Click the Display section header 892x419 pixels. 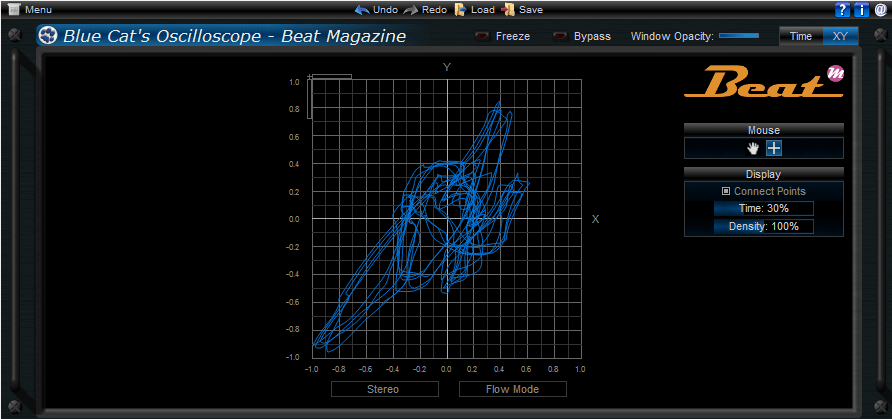[763, 175]
